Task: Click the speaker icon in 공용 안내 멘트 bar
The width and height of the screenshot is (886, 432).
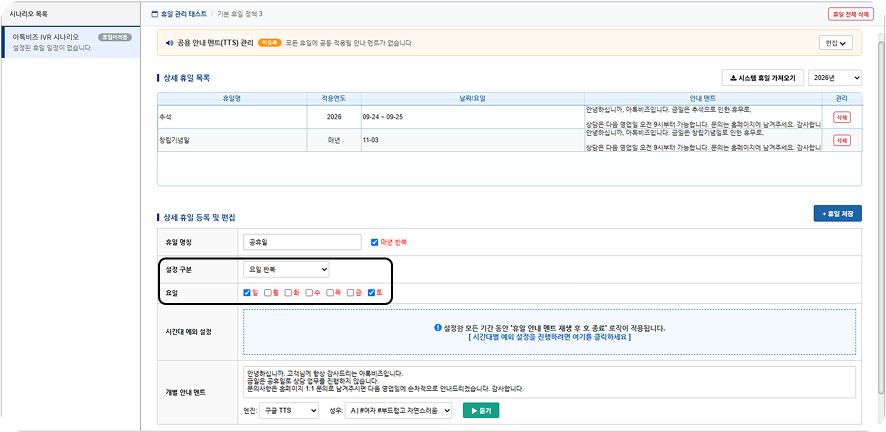Action: tap(168, 43)
